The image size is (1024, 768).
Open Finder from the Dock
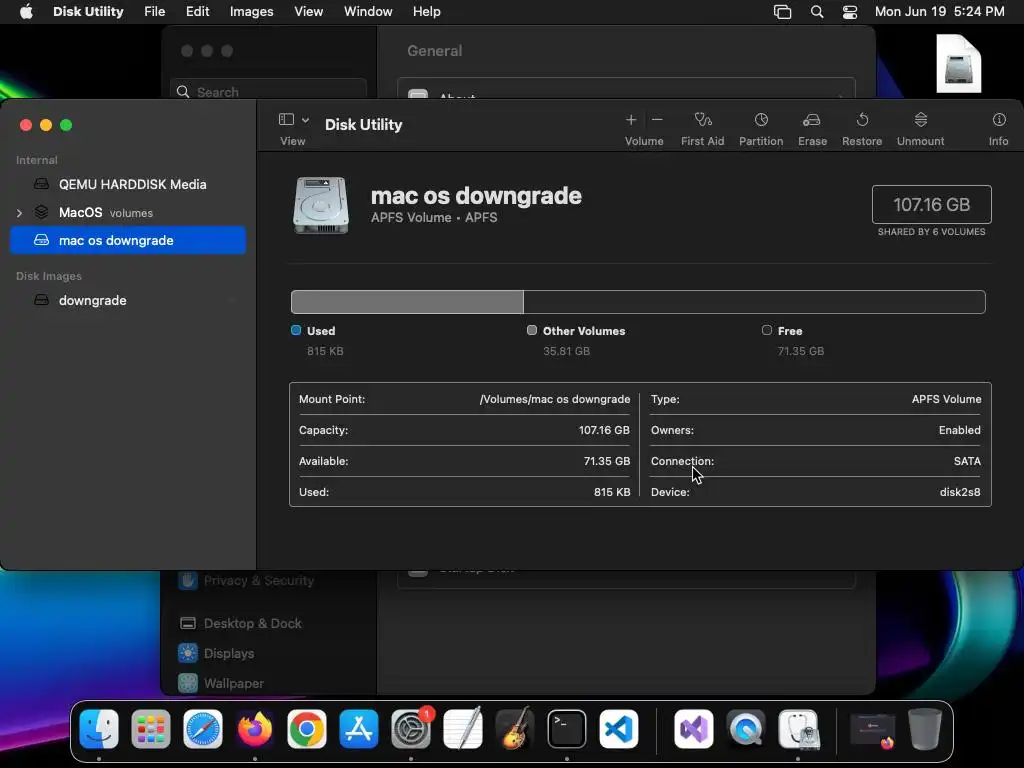pos(99,729)
